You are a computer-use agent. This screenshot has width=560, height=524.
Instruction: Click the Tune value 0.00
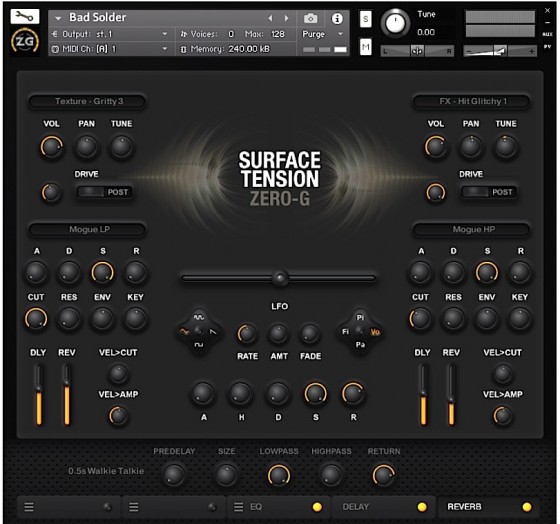pos(426,33)
